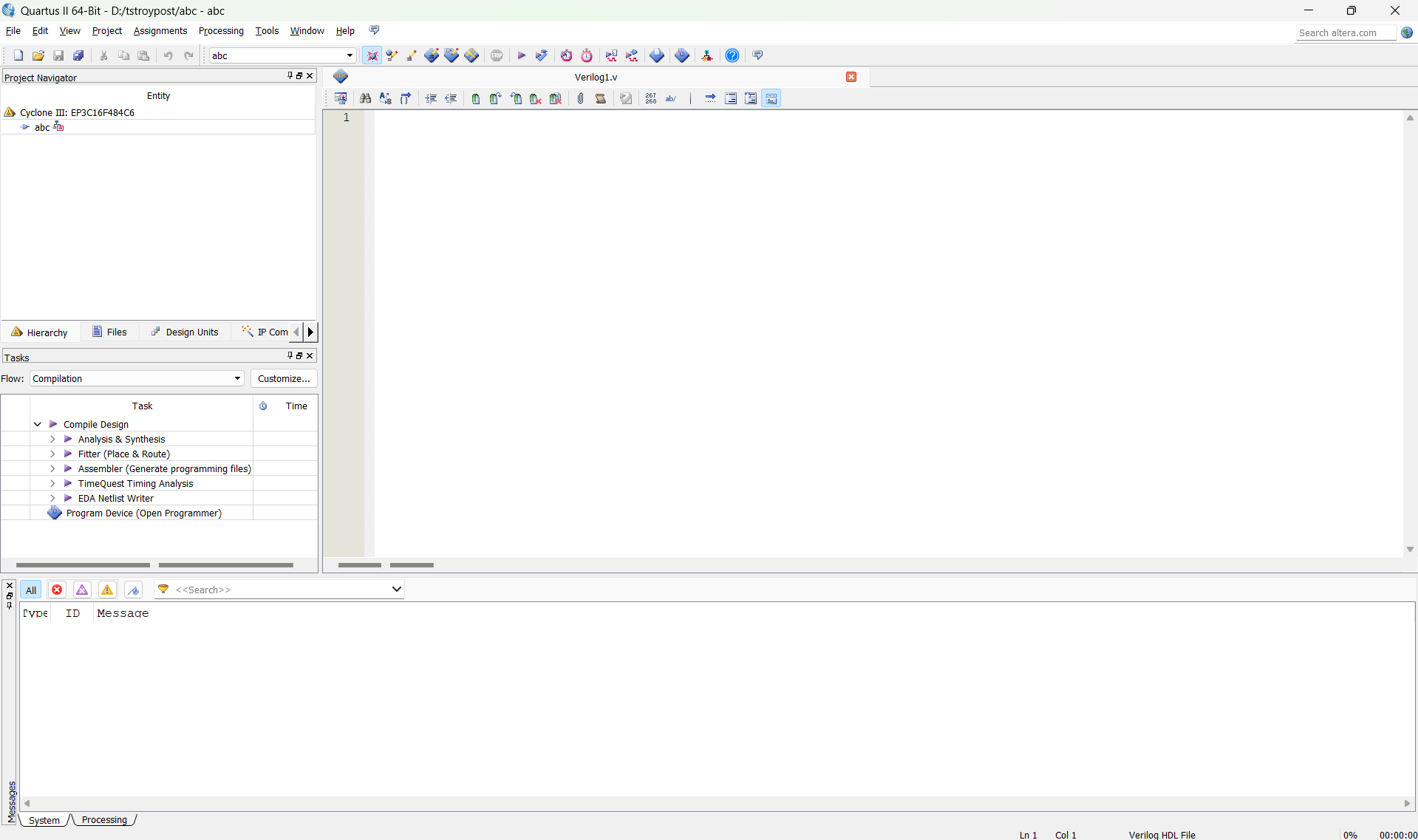
Task: Switch to the Files tab
Action: click(109, 332)
